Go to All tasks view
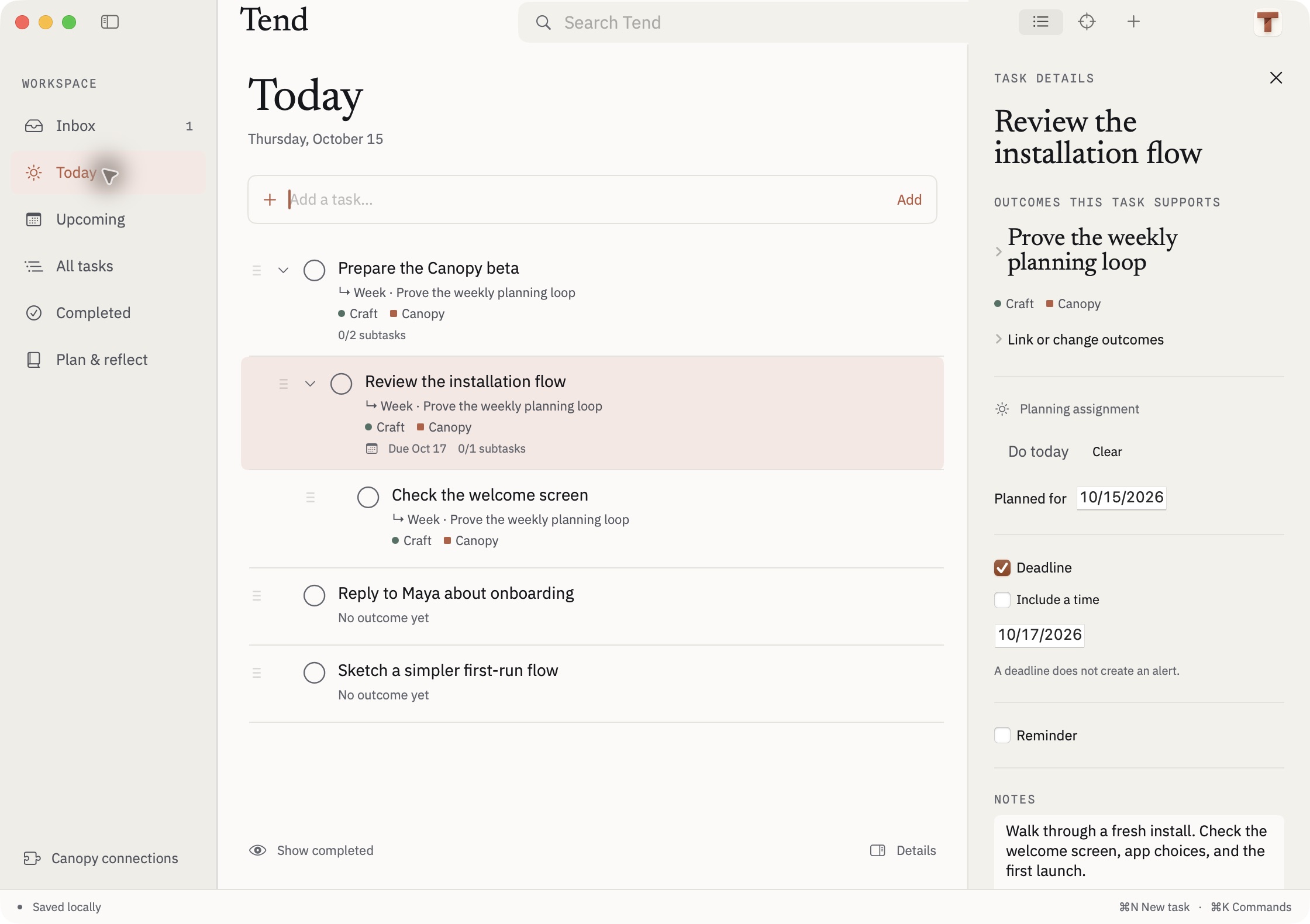The height and width of the screenshot is (924, 1310). (x=108, y=266)
